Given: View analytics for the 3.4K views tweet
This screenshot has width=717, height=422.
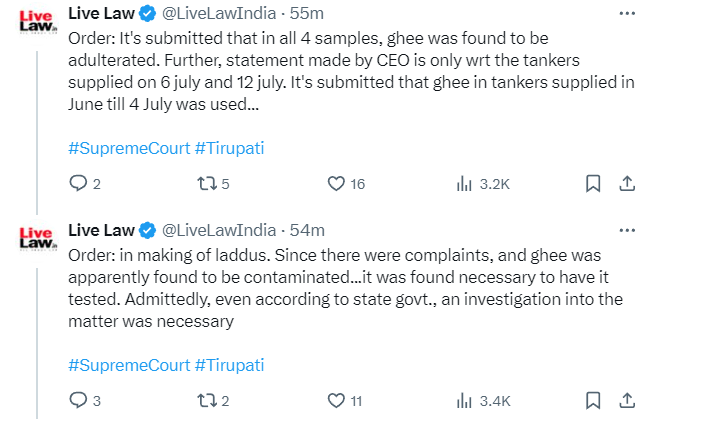Looking at the screenshot, I should 464,401.
